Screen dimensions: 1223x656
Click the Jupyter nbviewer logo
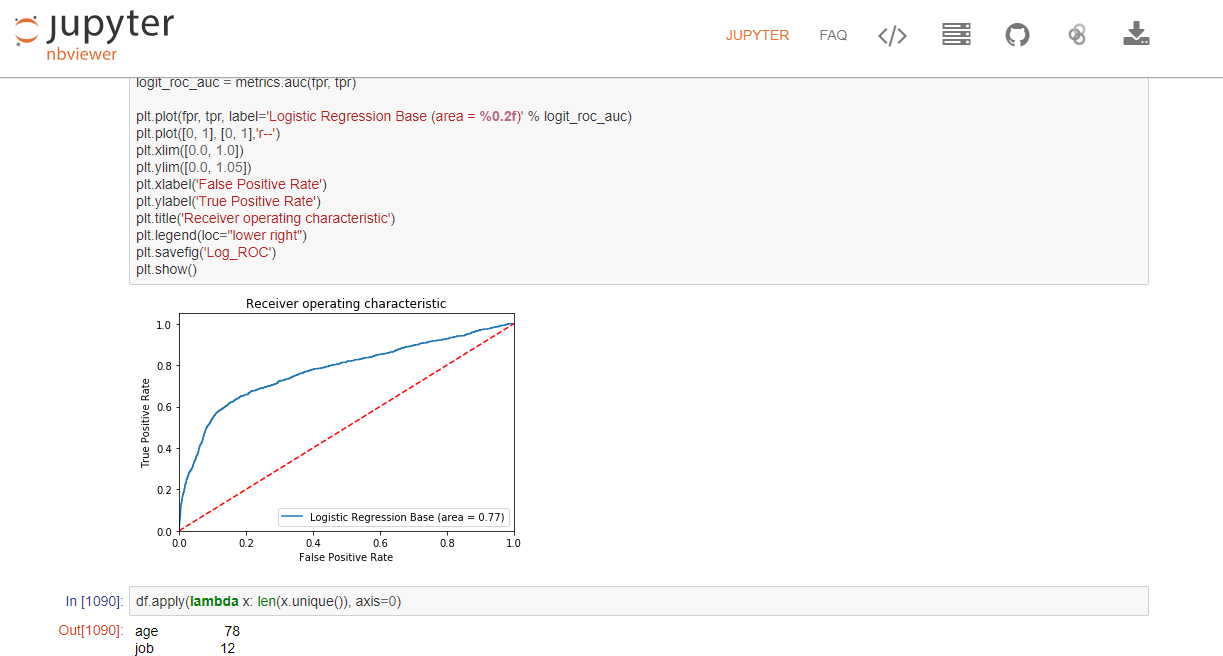[x=94, y=36]
